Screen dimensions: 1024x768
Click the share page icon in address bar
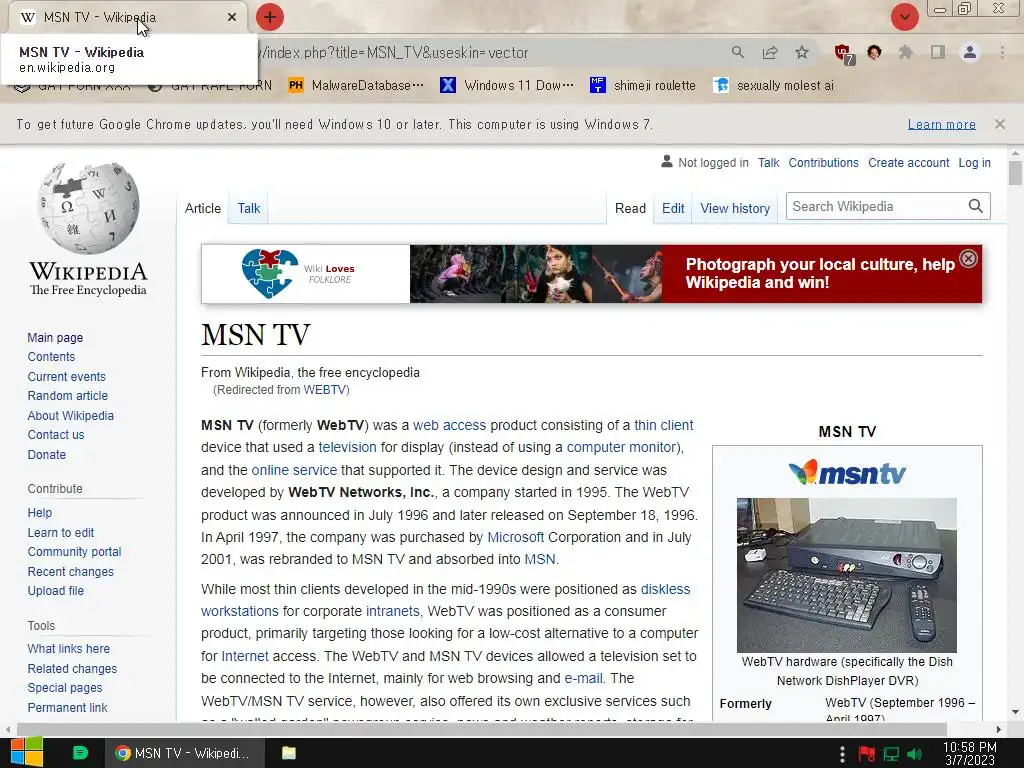click(x=770, y=52)
